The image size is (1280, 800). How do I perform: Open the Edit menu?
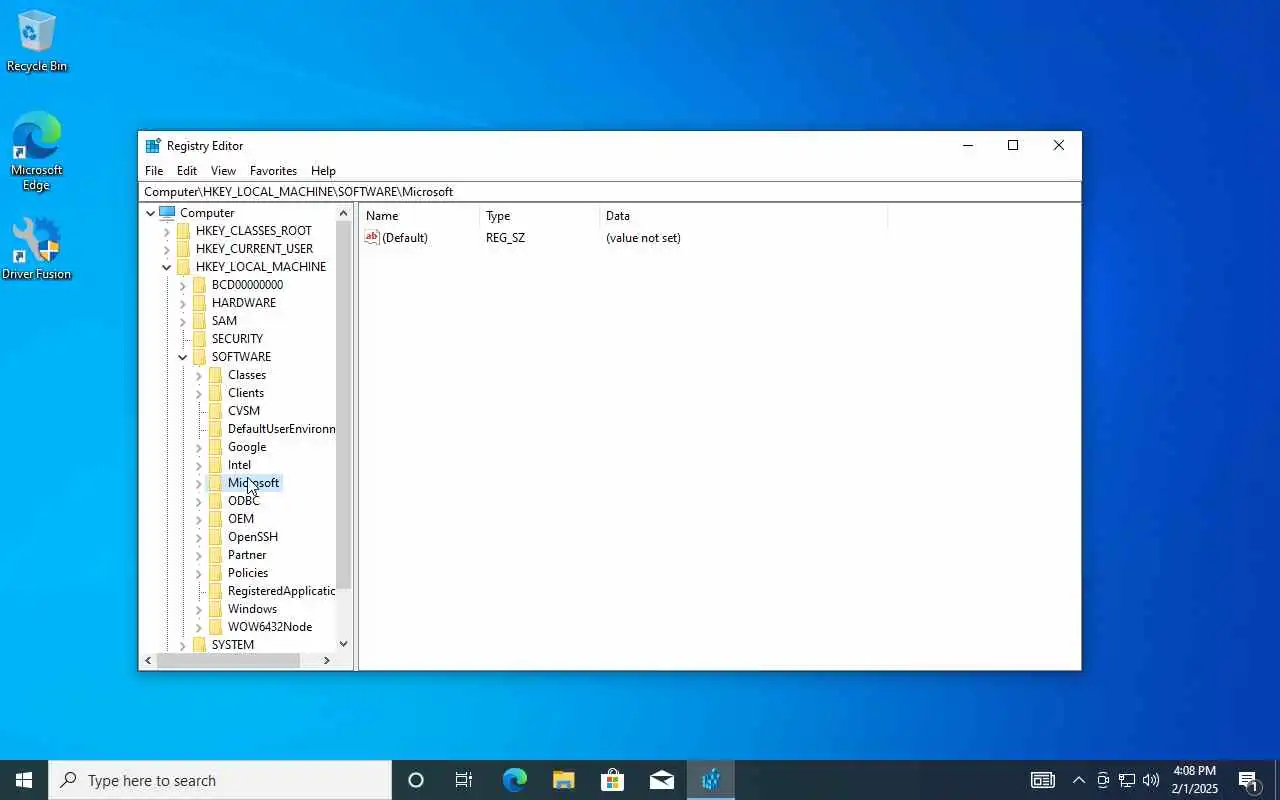coord(187,171)
